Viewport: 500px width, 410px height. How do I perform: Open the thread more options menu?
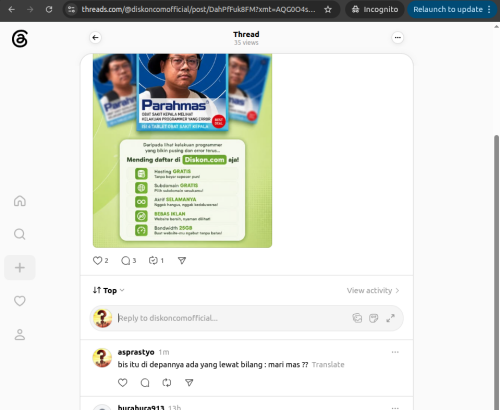pyautogui.click(x=397, y=38)
